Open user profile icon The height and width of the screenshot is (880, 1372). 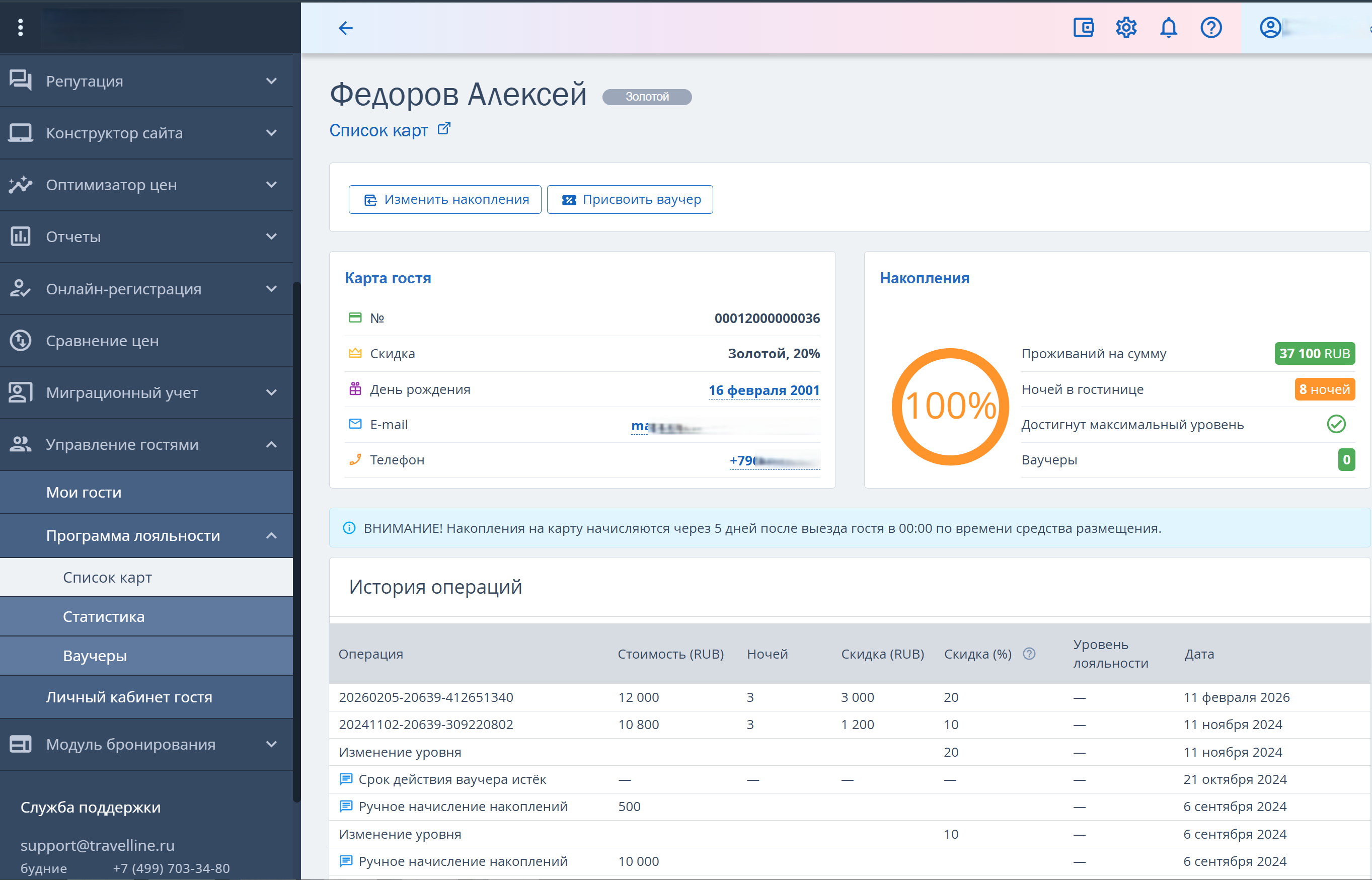(1270, 28)
